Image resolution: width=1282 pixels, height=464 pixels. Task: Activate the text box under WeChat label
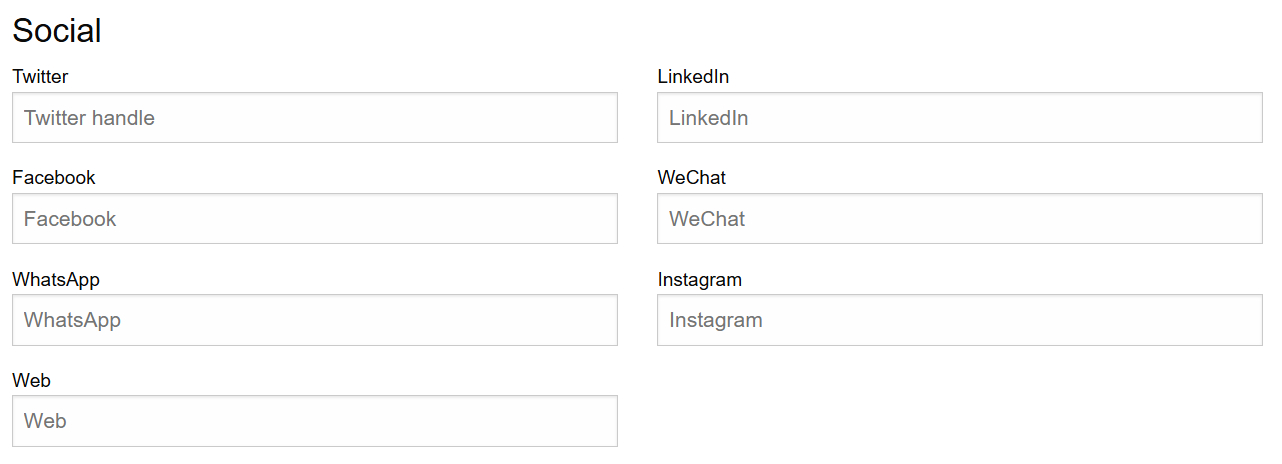click(959, 219)
